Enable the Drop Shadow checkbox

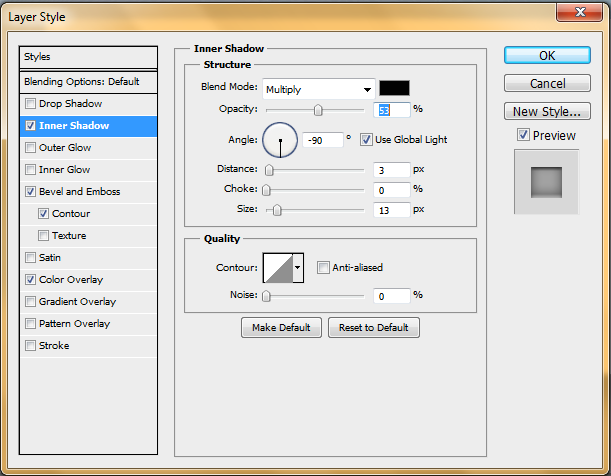click(x=31, y=104)
